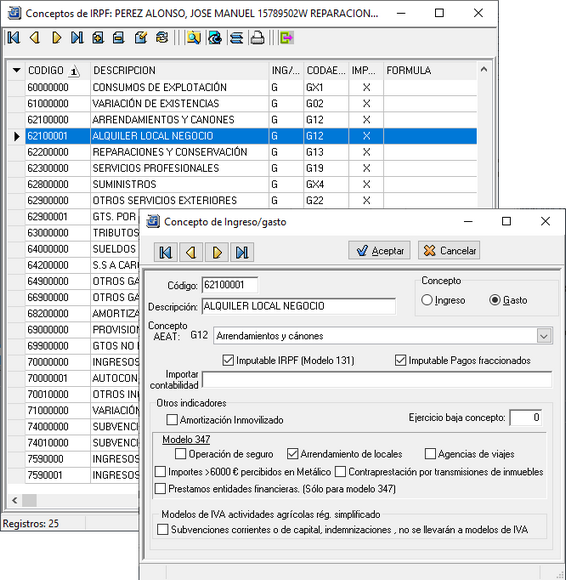This screenshot has width=566, height=580.
Task: Go to first record in Conceptos de IRPF toolbar
Action: pyautogui.click(x=14, y=38)
